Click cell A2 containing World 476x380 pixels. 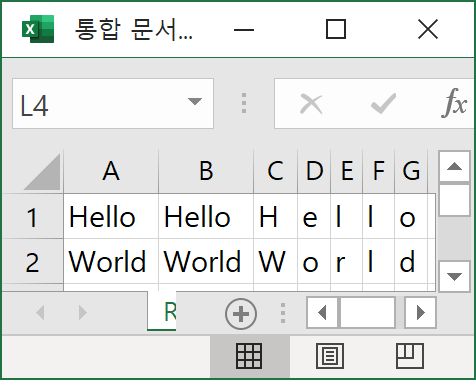(111, 262)
